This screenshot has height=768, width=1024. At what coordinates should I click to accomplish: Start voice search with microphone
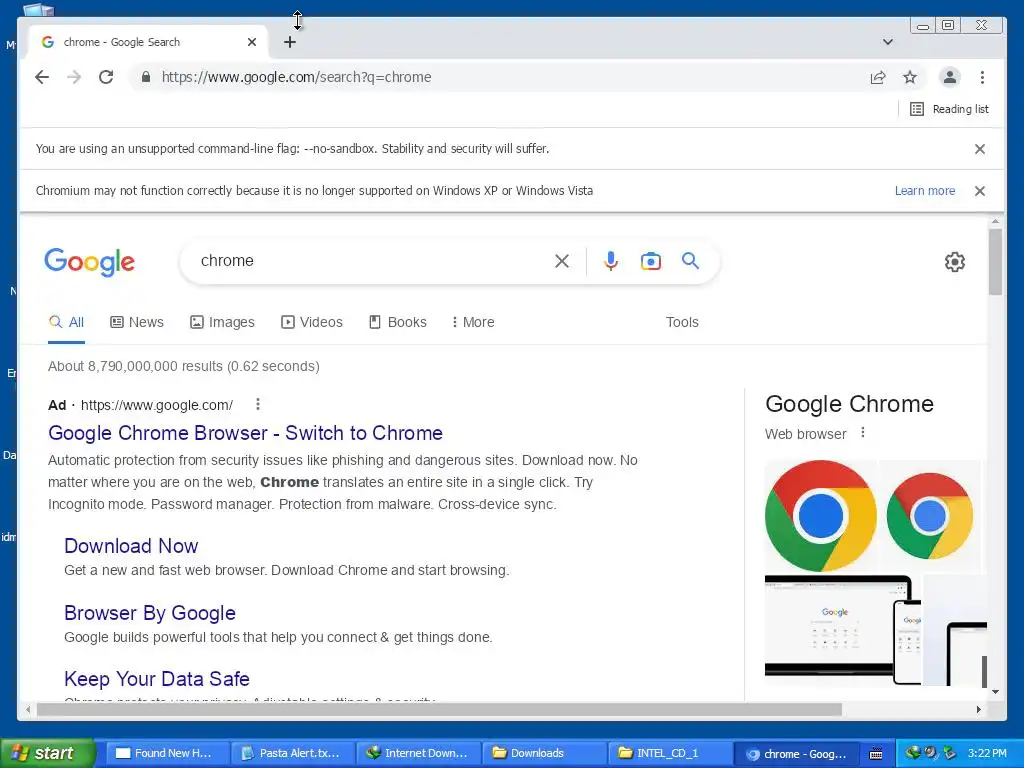(611, 261)
